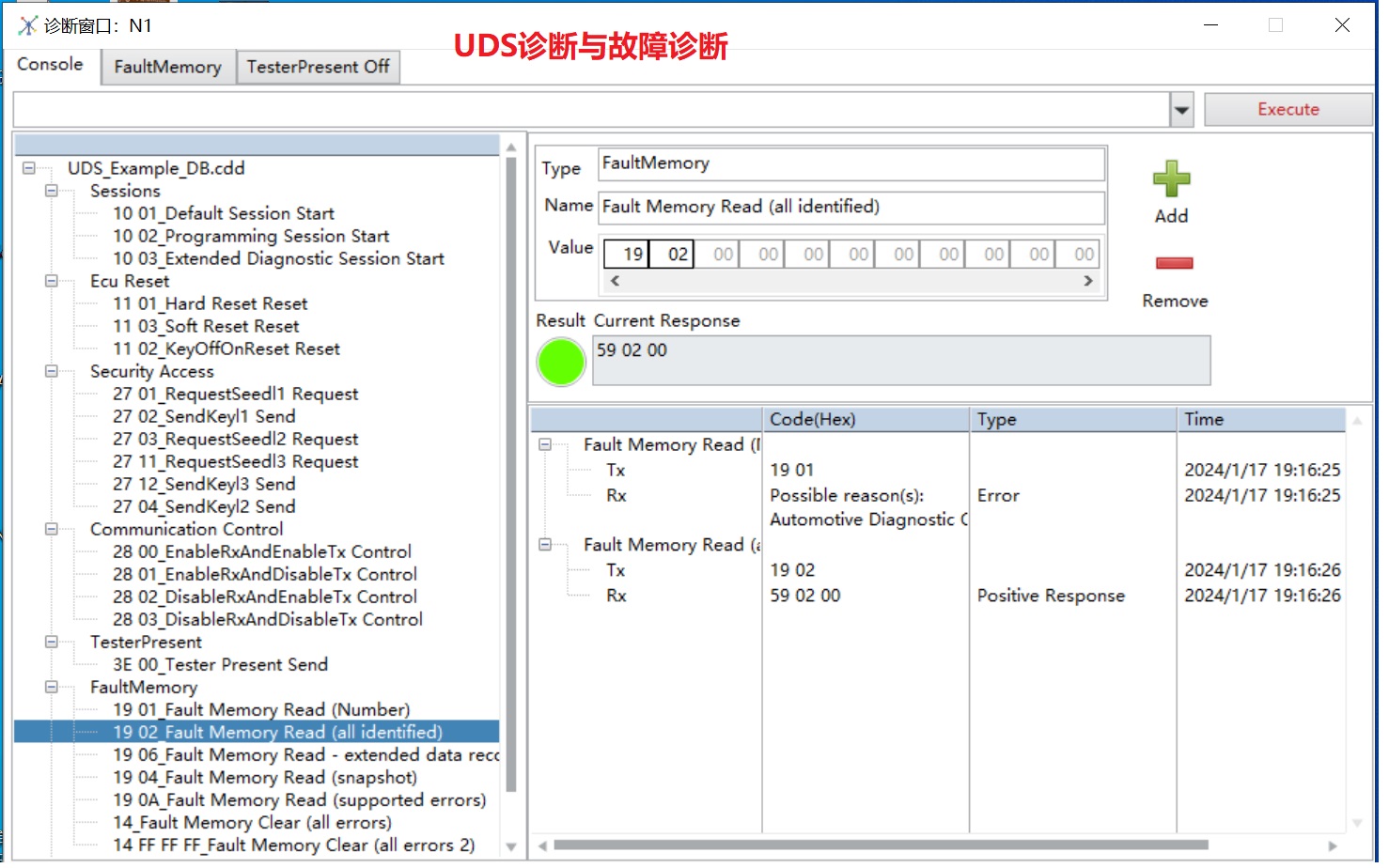
Task: Click the red minus Remove icon
Action: point(1174,263)
